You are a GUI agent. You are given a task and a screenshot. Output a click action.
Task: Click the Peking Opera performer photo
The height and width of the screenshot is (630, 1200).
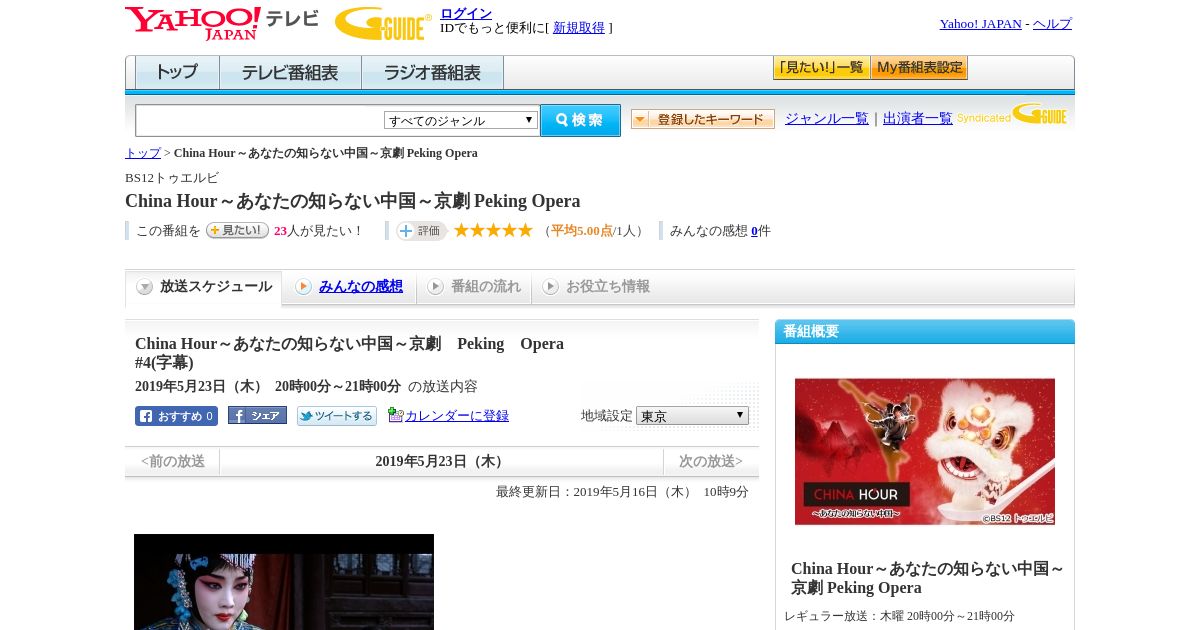tap(284, 582)
